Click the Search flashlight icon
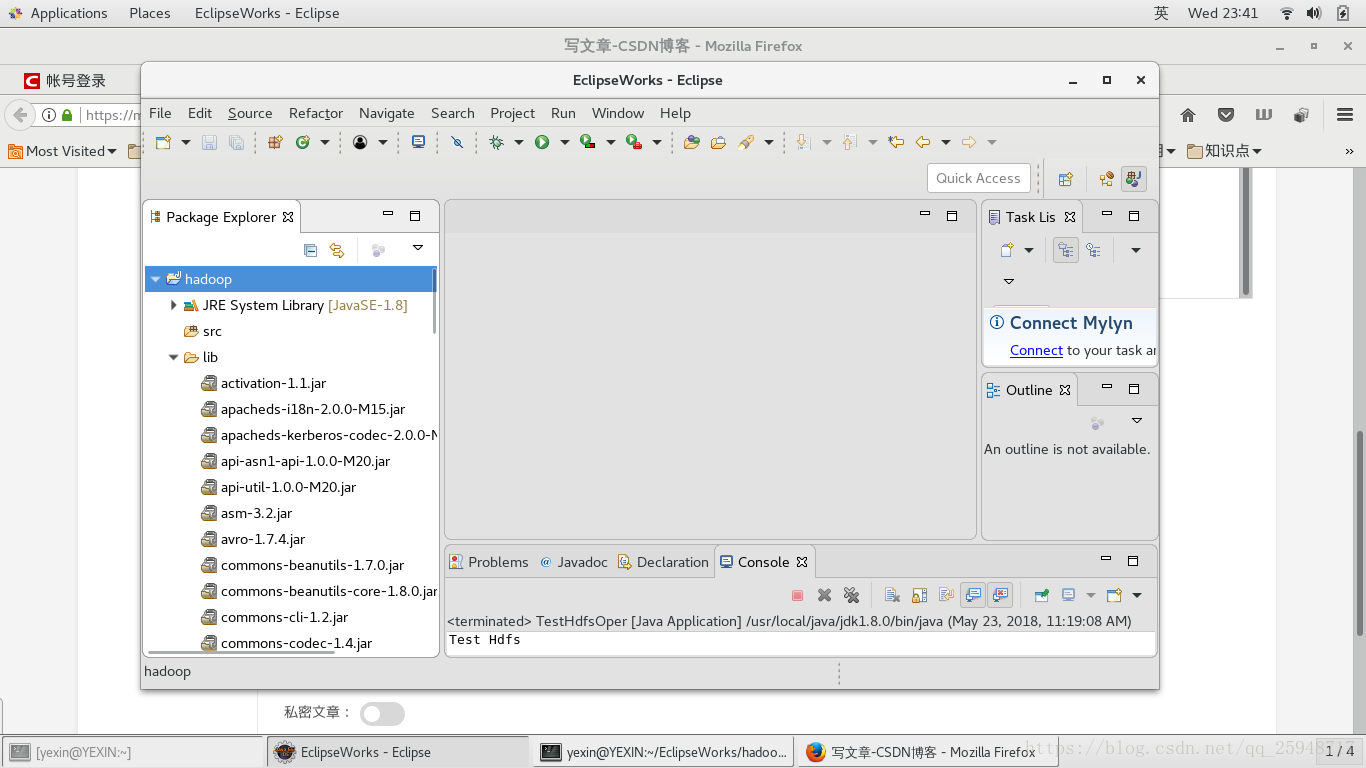Screen dimensions: 1366x768 pos(746,142)
